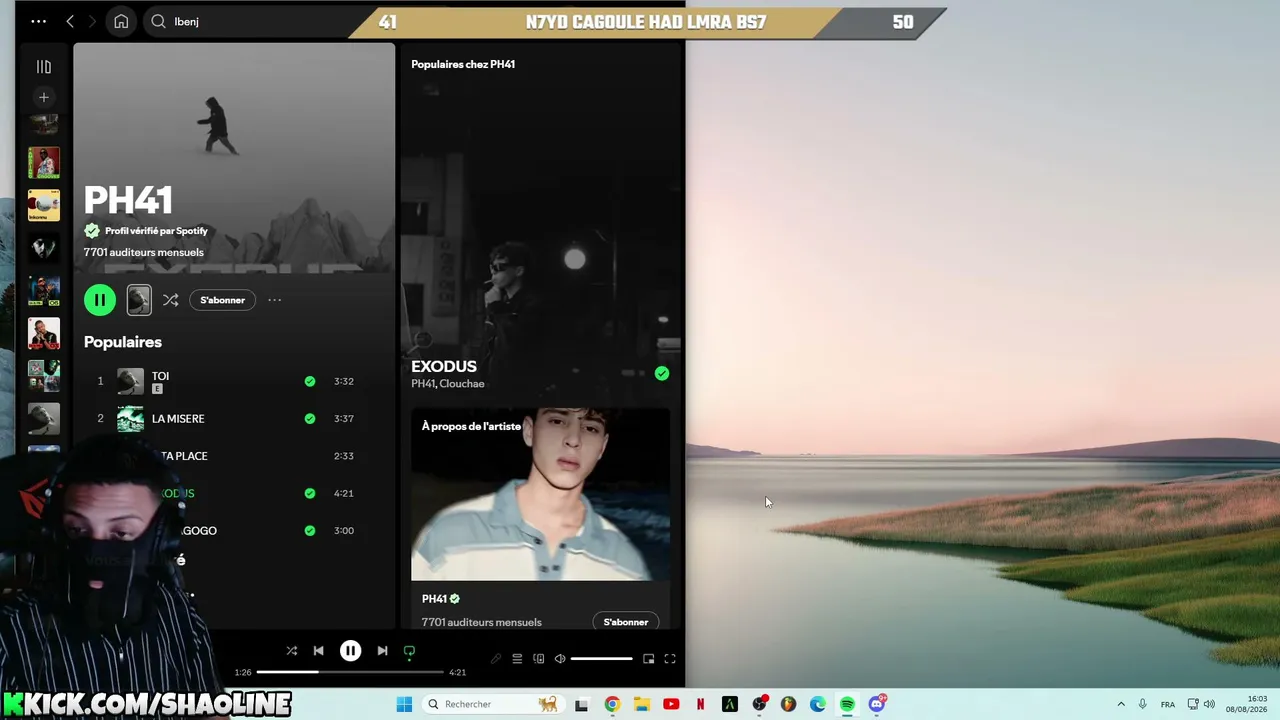Open Task View on the taskbar
Viewport: 1280px width, 720px height.
pyautogui.click(x=582, y=704)
